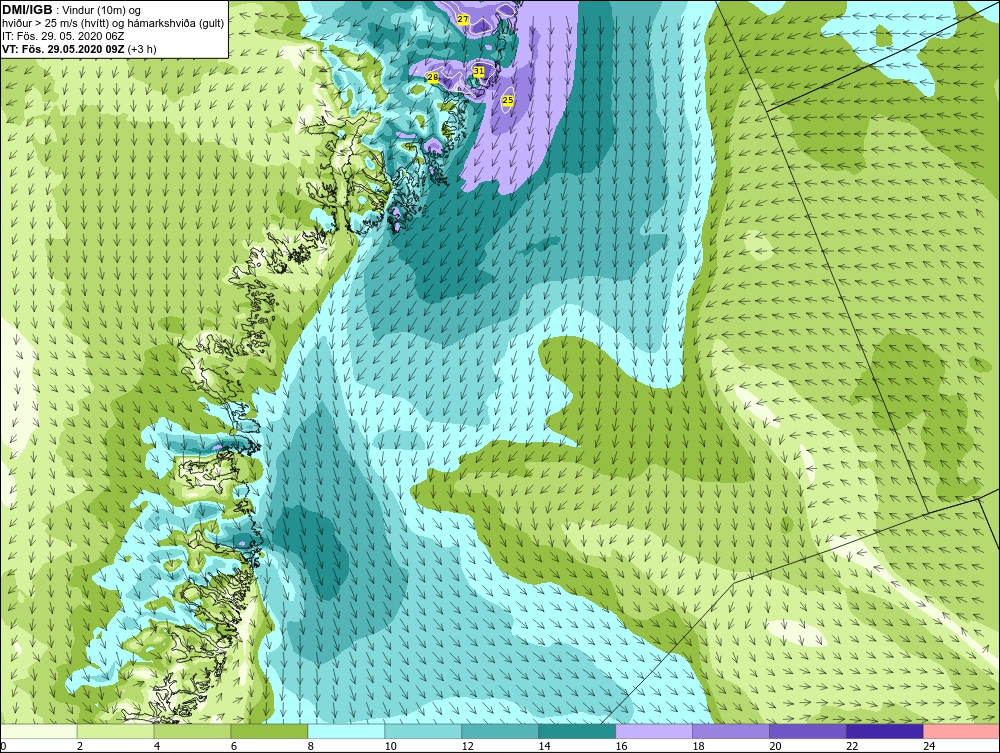This screenshot has width=1000, height=753.
Task: Select the 'DMI/IGB : Vindur (10m) og' title line
Action: [72, 10]
